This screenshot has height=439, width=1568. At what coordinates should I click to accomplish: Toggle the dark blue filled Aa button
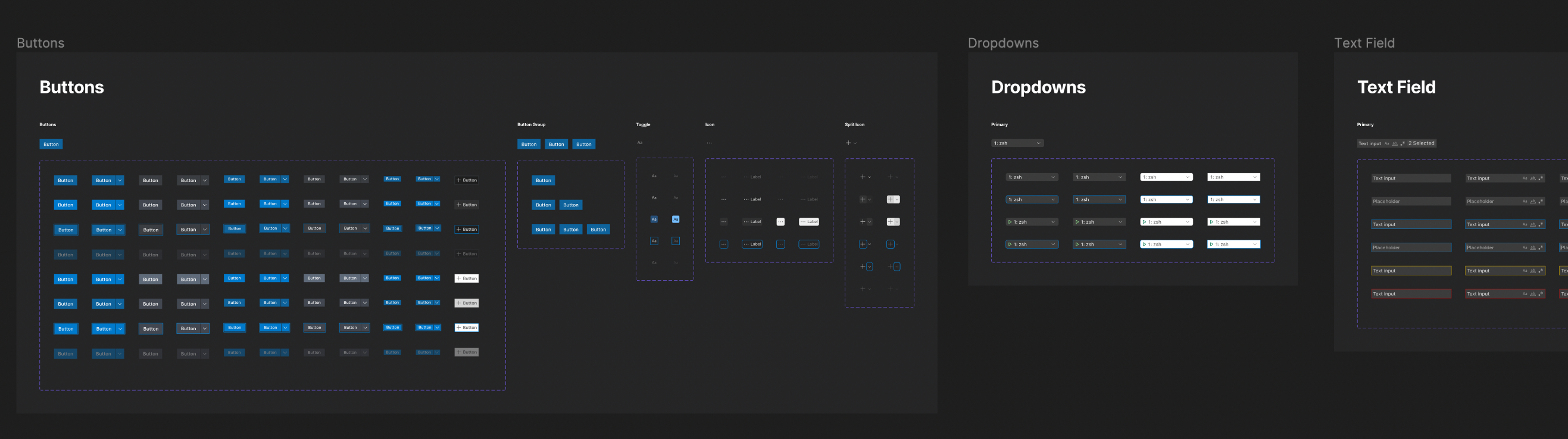[654, 219]
